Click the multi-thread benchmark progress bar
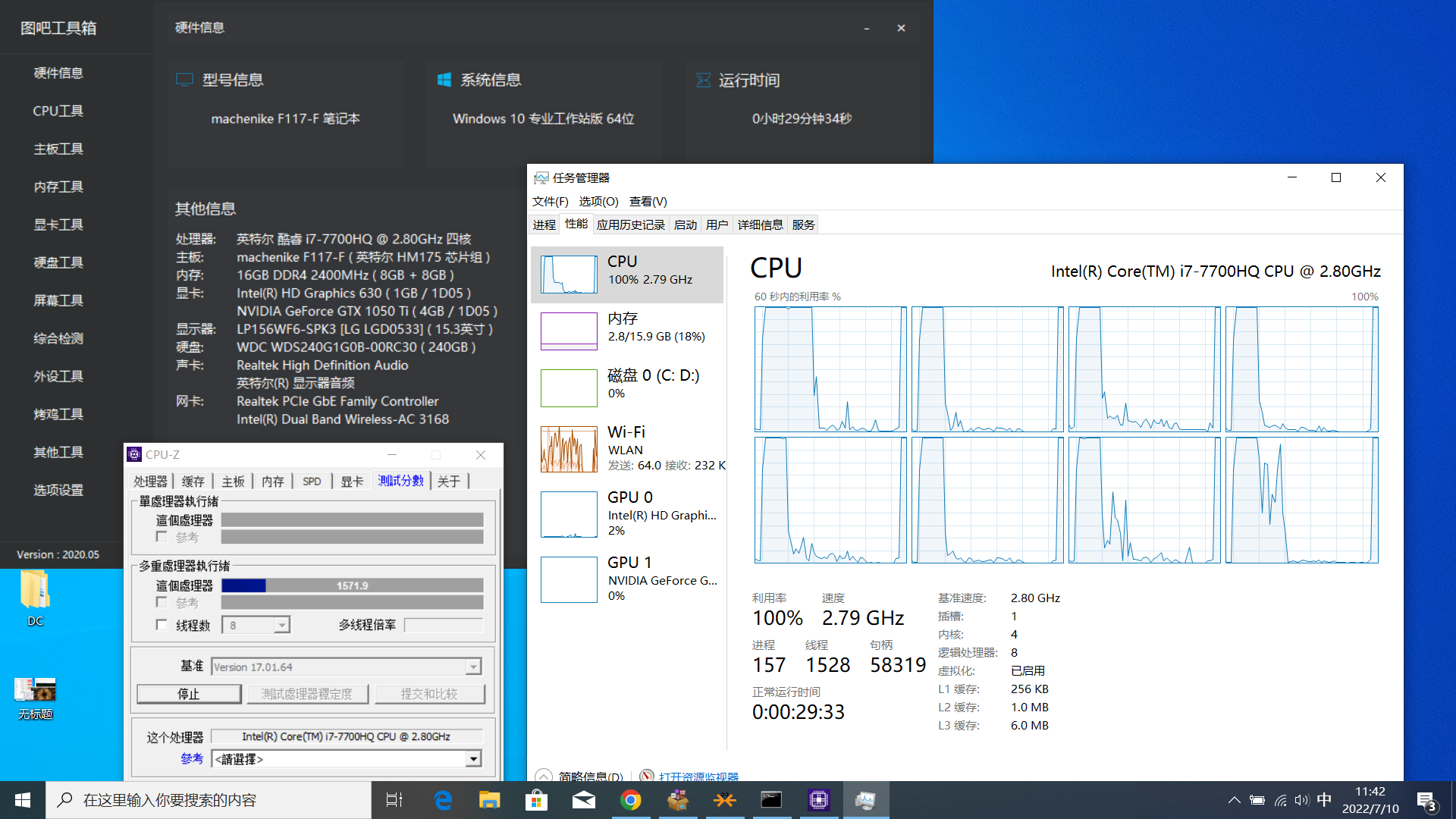 coord(352,585)
